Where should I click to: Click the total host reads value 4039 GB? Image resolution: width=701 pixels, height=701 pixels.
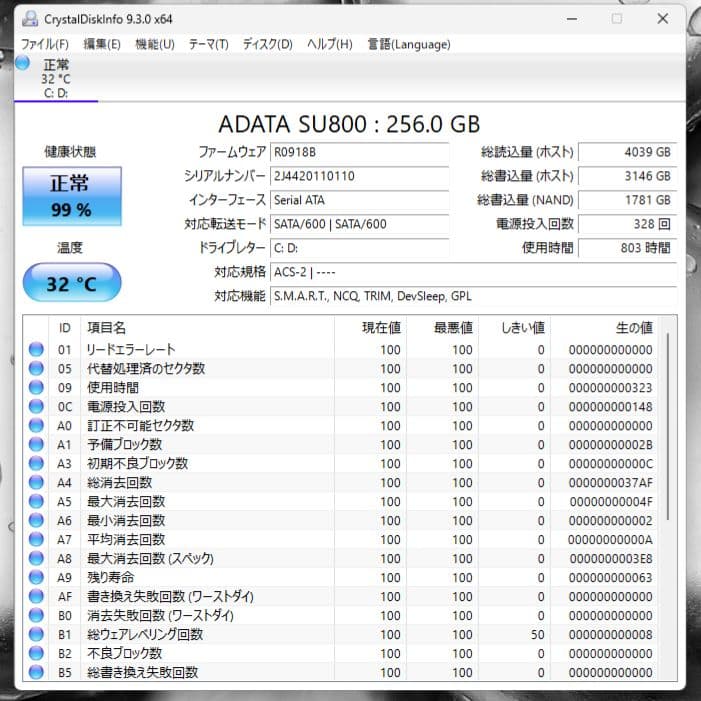(628, 152)
